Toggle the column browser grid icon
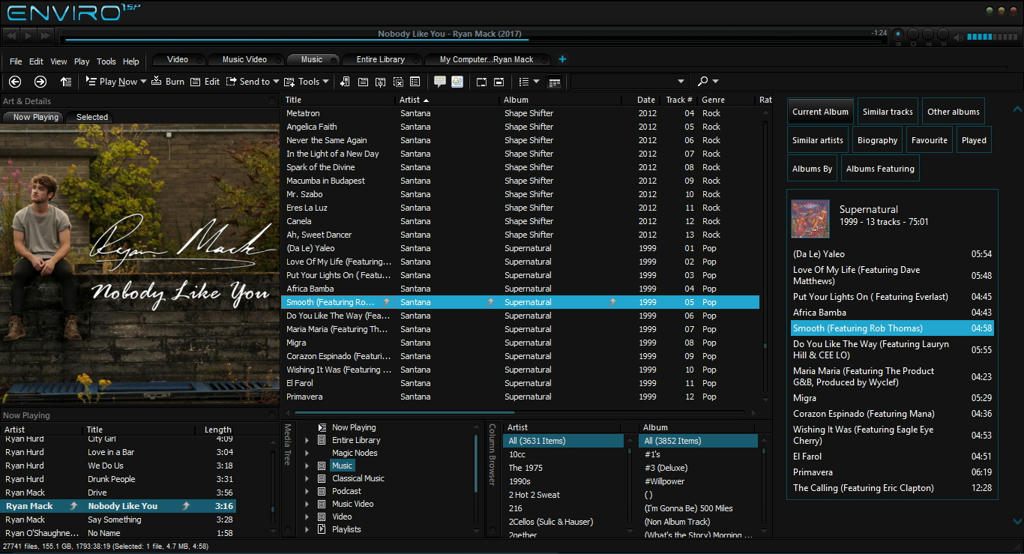Screen dimensions: 1024x554 554,82
